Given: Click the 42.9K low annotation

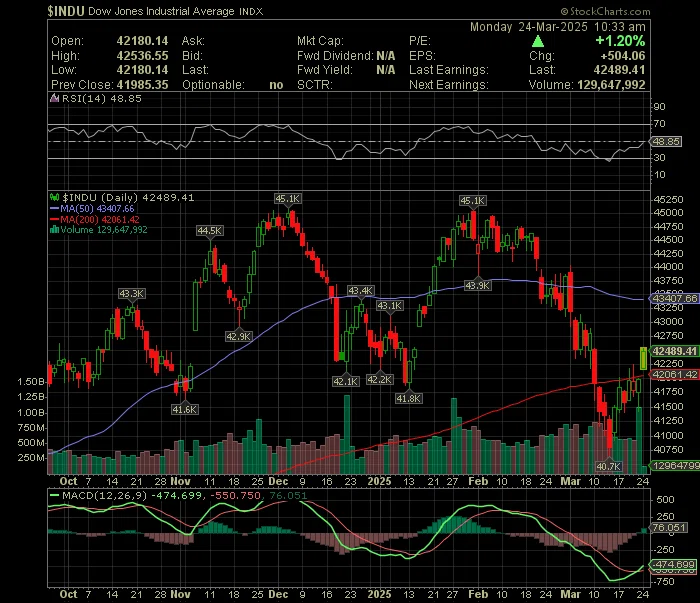Looking at the screenshot, I should [239, 337].
